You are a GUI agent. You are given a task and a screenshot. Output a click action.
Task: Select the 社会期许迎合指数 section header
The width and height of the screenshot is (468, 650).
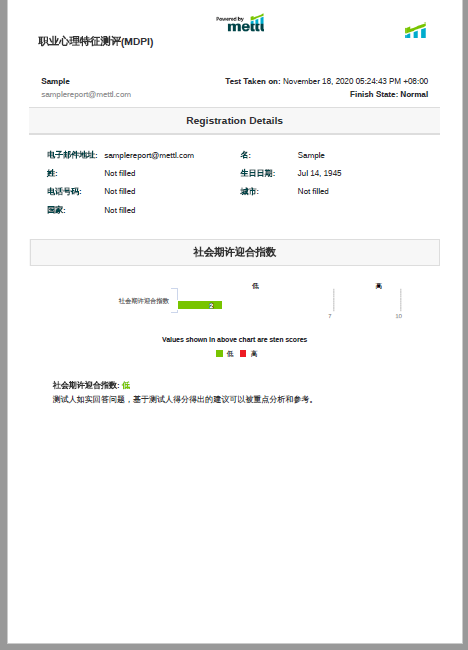[x=235, y=252]
